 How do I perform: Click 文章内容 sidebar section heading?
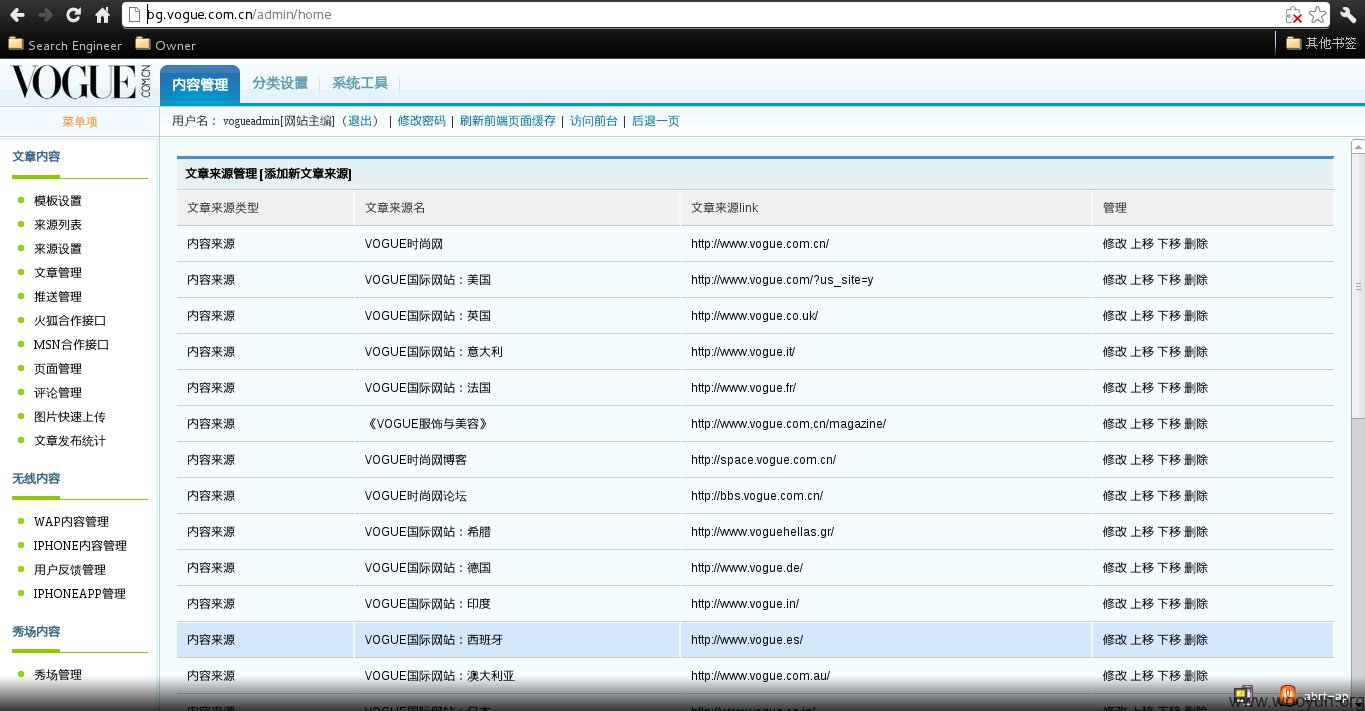click(36, 157)
